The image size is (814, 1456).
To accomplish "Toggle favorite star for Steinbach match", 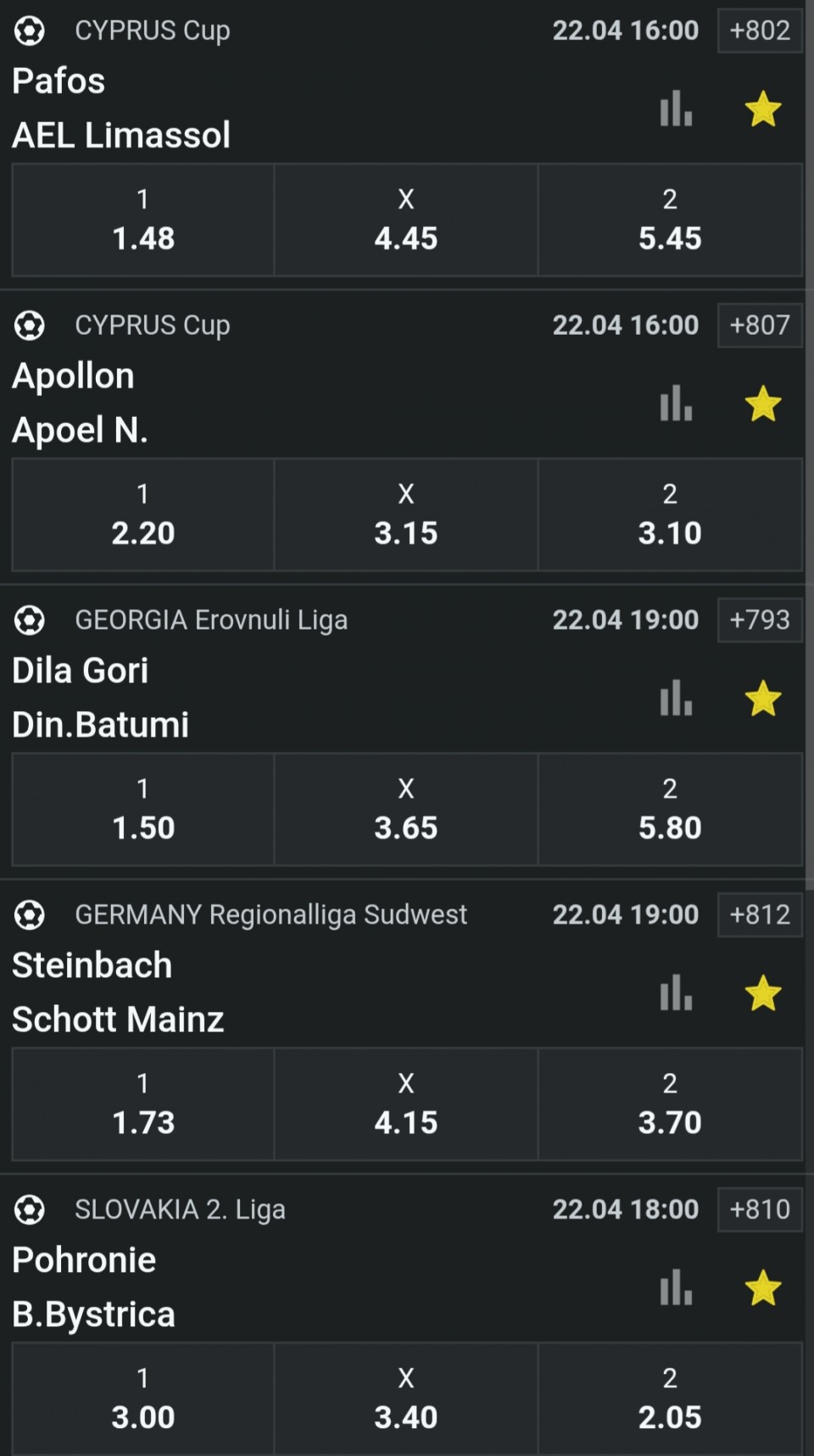I will (x=763, y=994).
